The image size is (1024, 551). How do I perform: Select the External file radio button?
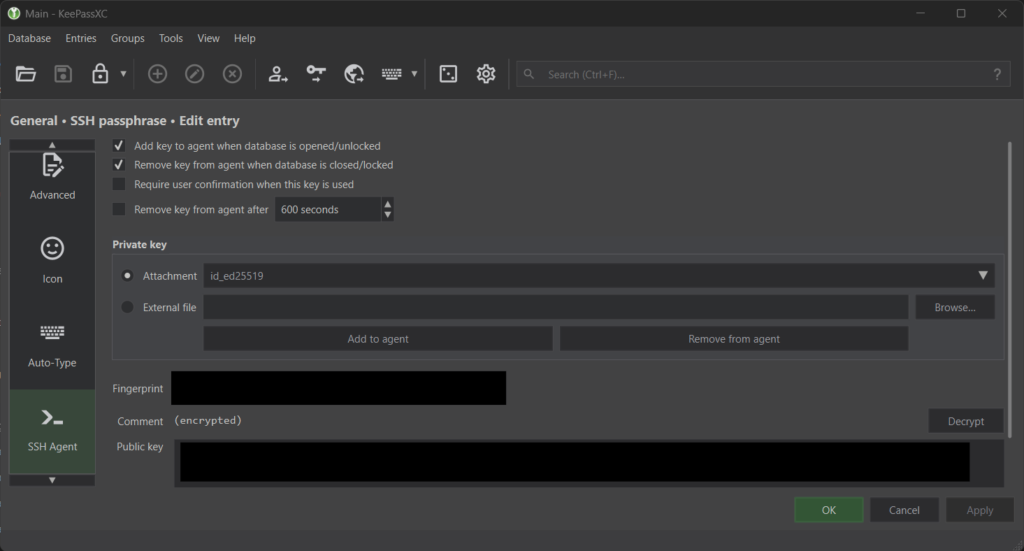pos(127,307)
